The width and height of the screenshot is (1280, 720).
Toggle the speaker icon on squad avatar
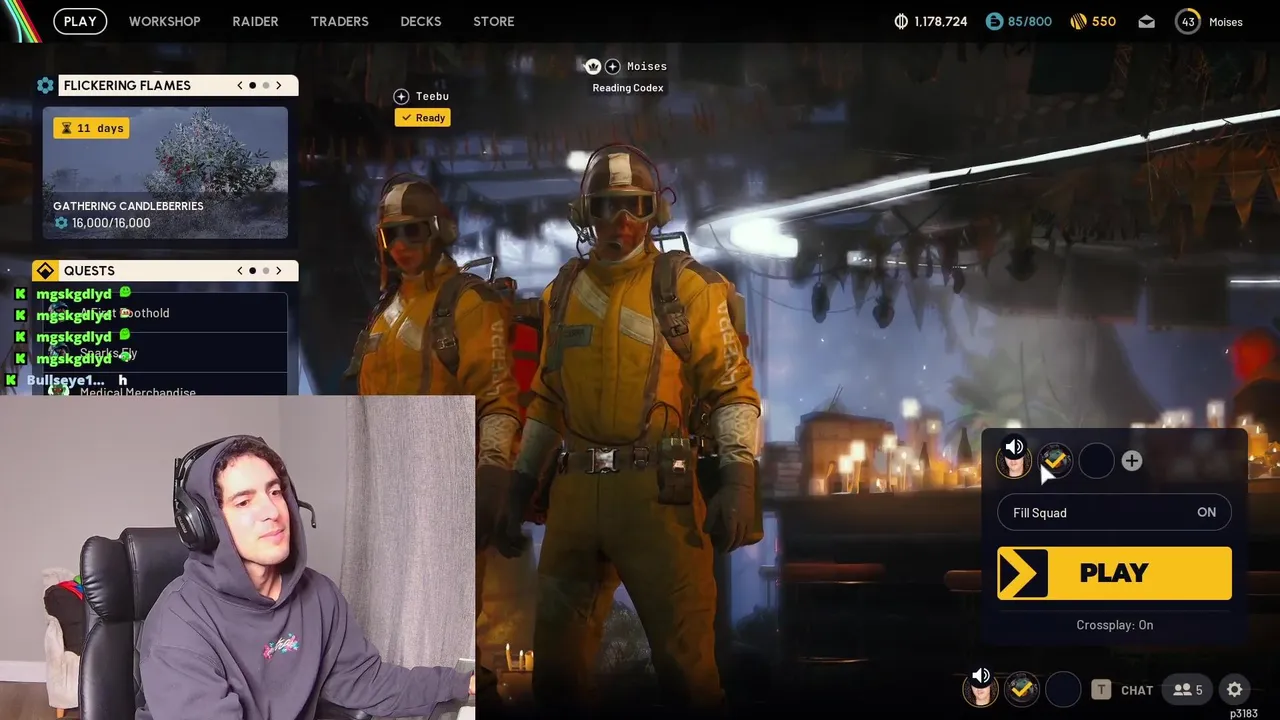(x=1014, y=447)
